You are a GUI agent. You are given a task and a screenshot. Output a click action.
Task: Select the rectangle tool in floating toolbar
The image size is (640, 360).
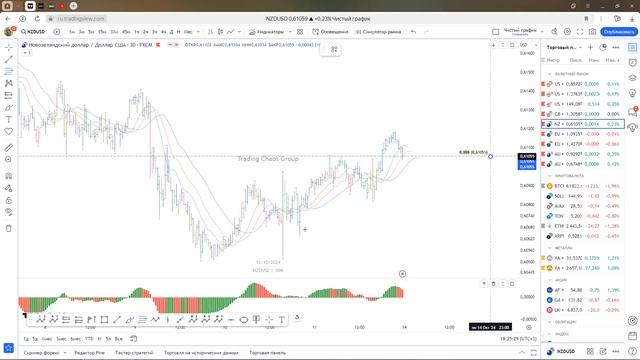104,320
